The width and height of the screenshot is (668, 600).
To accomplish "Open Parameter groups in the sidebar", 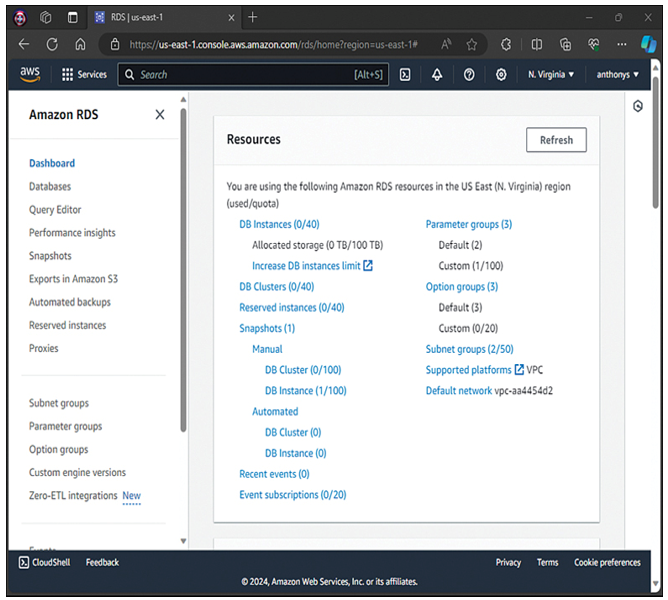I will pyautogui.click(x=66, y=426).
